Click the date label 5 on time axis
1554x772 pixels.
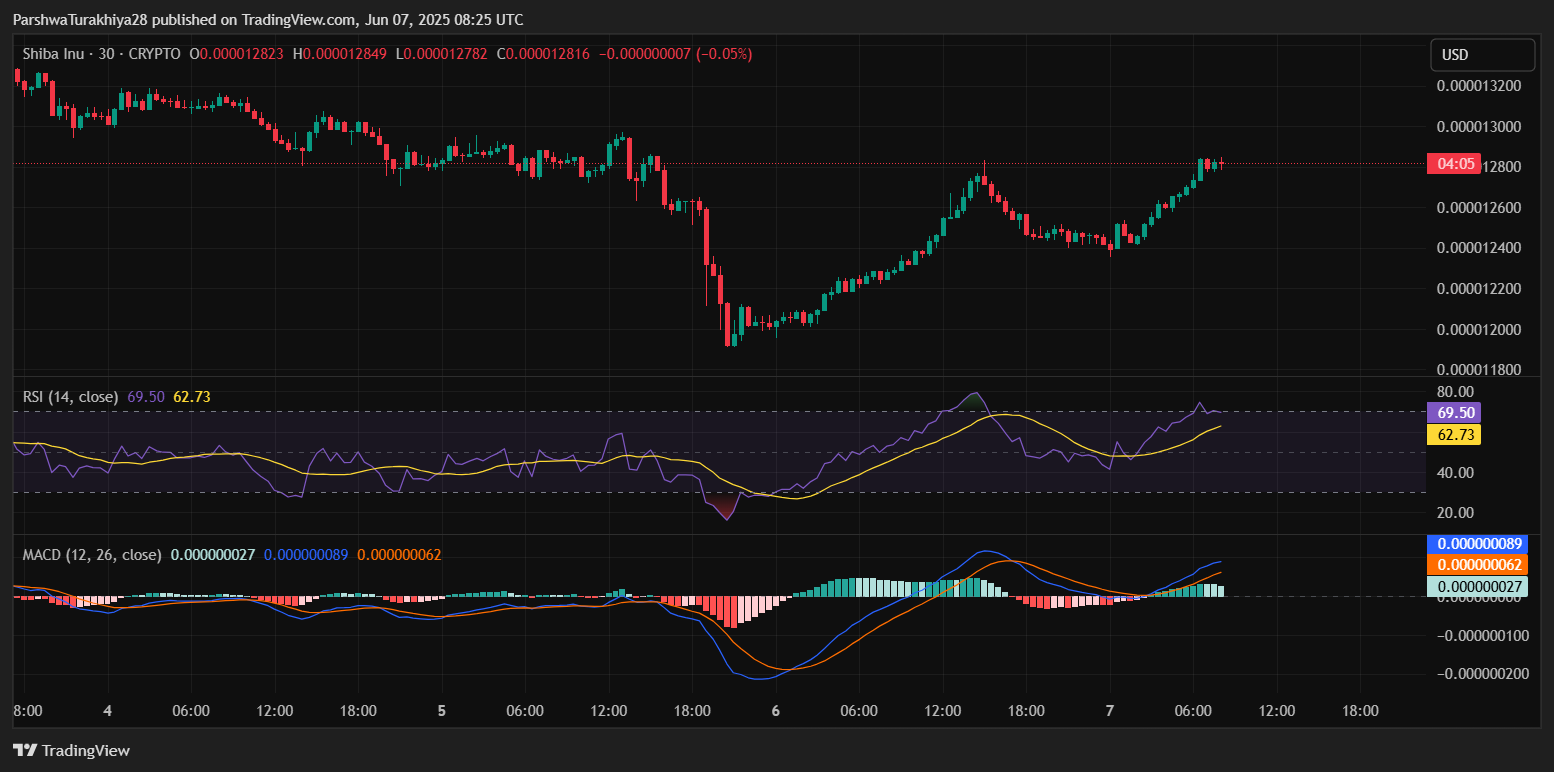coord(441,711)
